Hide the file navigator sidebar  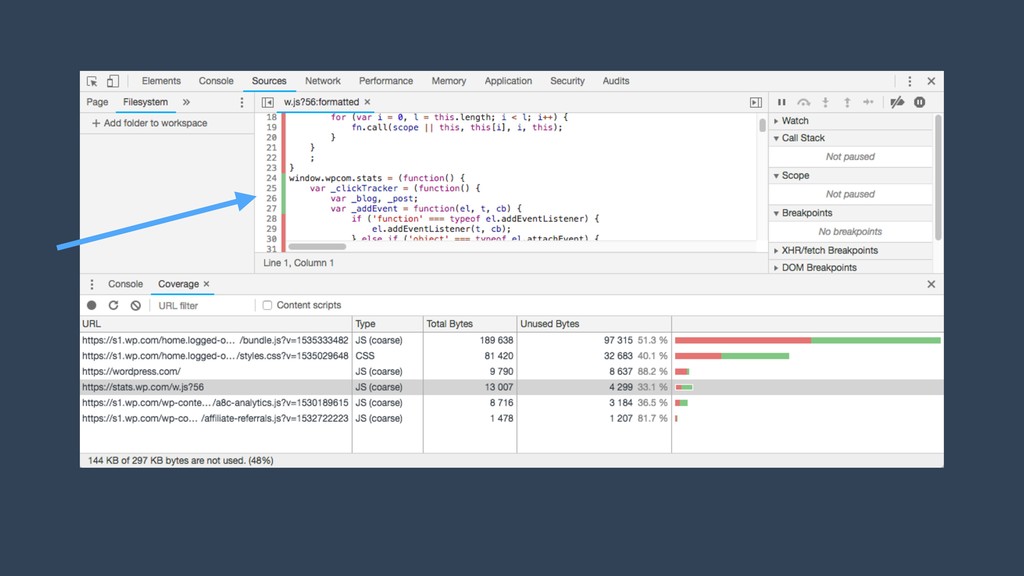coord(267,102)
